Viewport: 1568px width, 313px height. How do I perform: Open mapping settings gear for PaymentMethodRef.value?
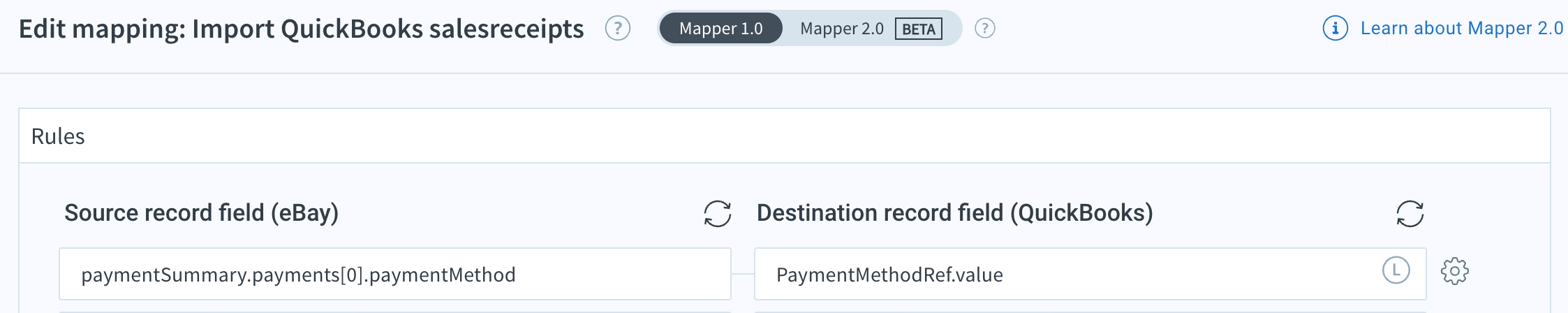[1455, 271]
